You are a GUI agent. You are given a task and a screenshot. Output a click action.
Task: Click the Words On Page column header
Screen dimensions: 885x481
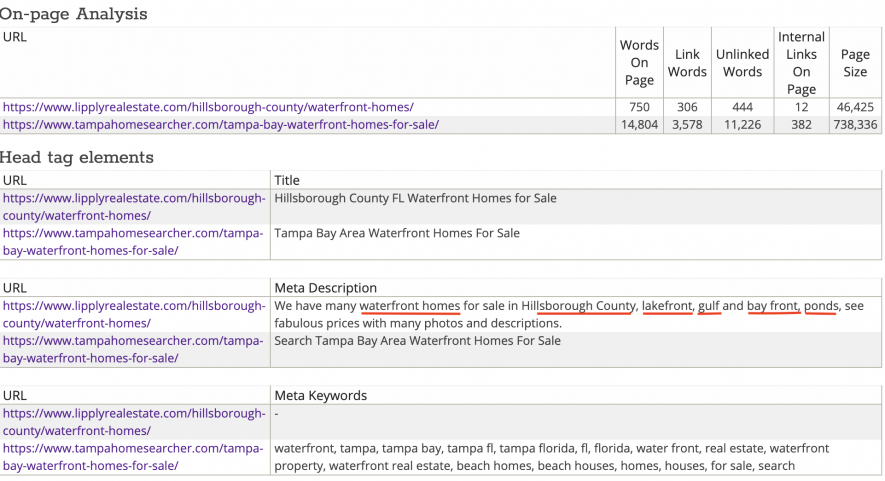639,63
